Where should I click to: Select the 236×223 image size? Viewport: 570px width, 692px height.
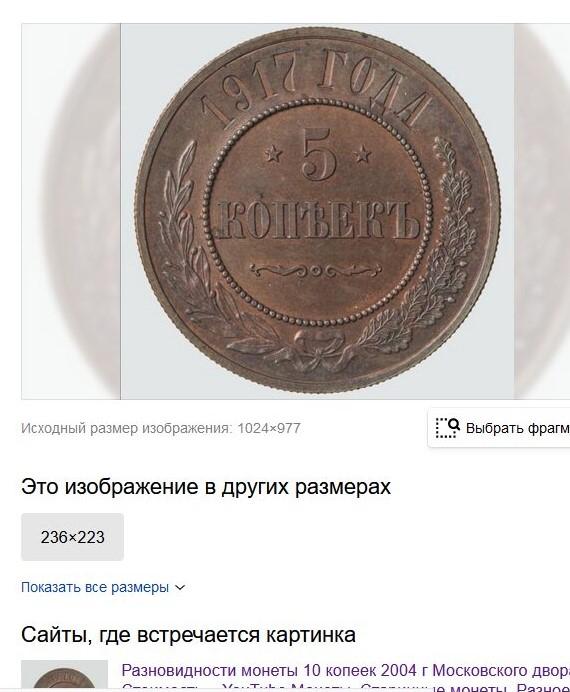pyautogui.click(x=72, y=537)
